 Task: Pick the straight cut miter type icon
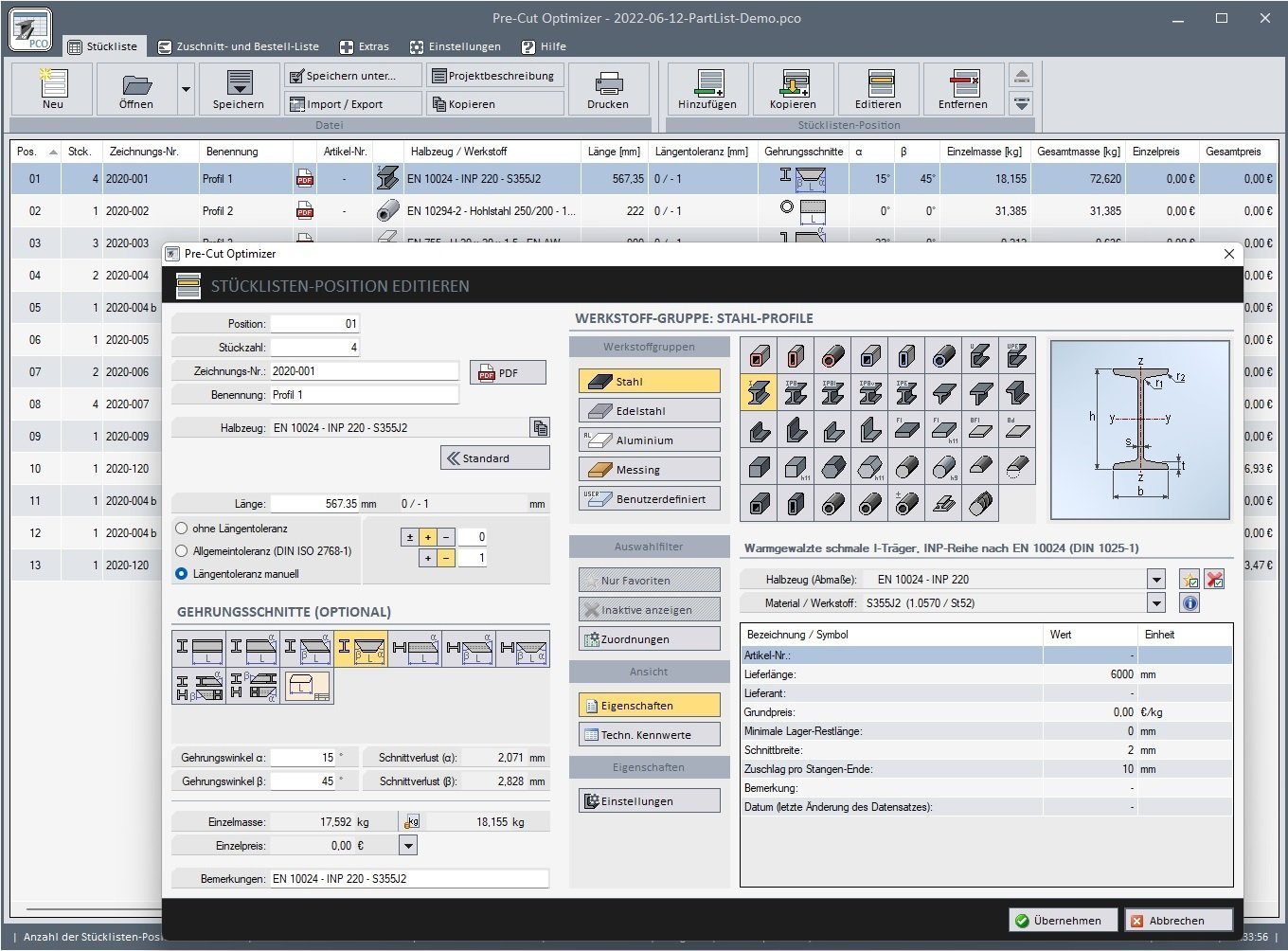tap(200, 650)
